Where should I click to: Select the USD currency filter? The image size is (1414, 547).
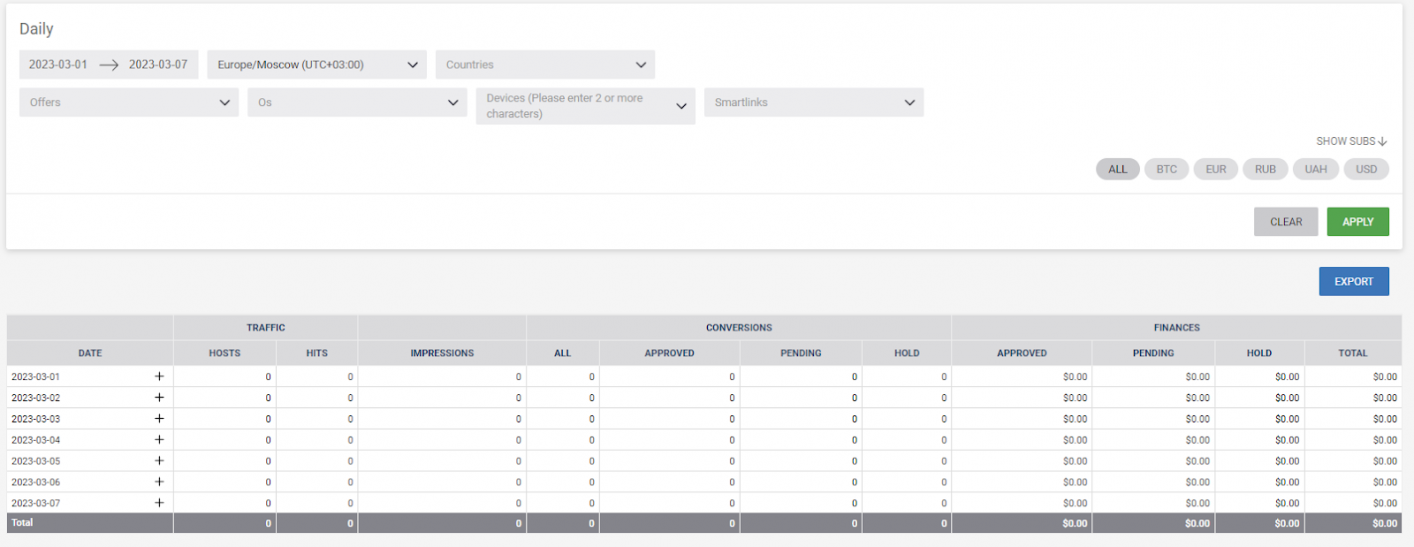click(x=1366, y=169)
